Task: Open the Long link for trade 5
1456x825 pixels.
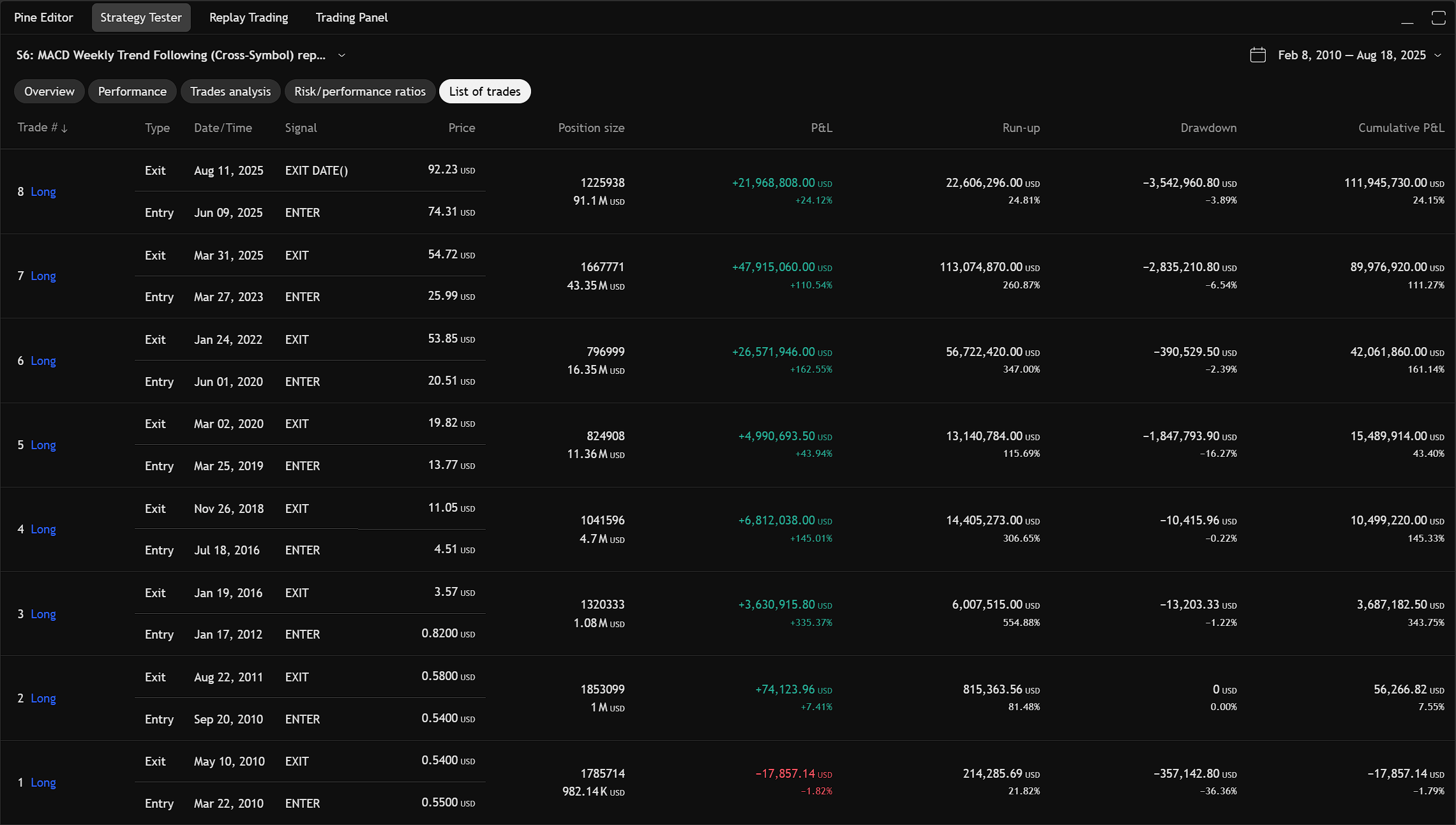Action: (43, 445)
